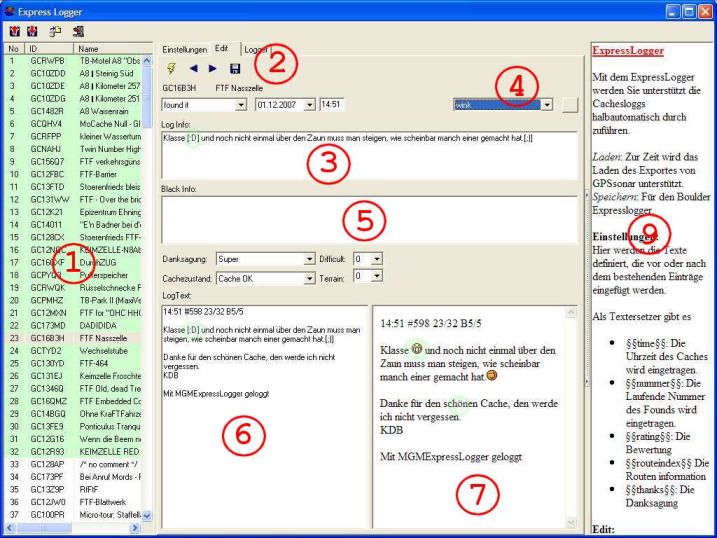Select row 20 GCPMHZ TB-Park II
717x538 pixels.
(x=73, y=300)
